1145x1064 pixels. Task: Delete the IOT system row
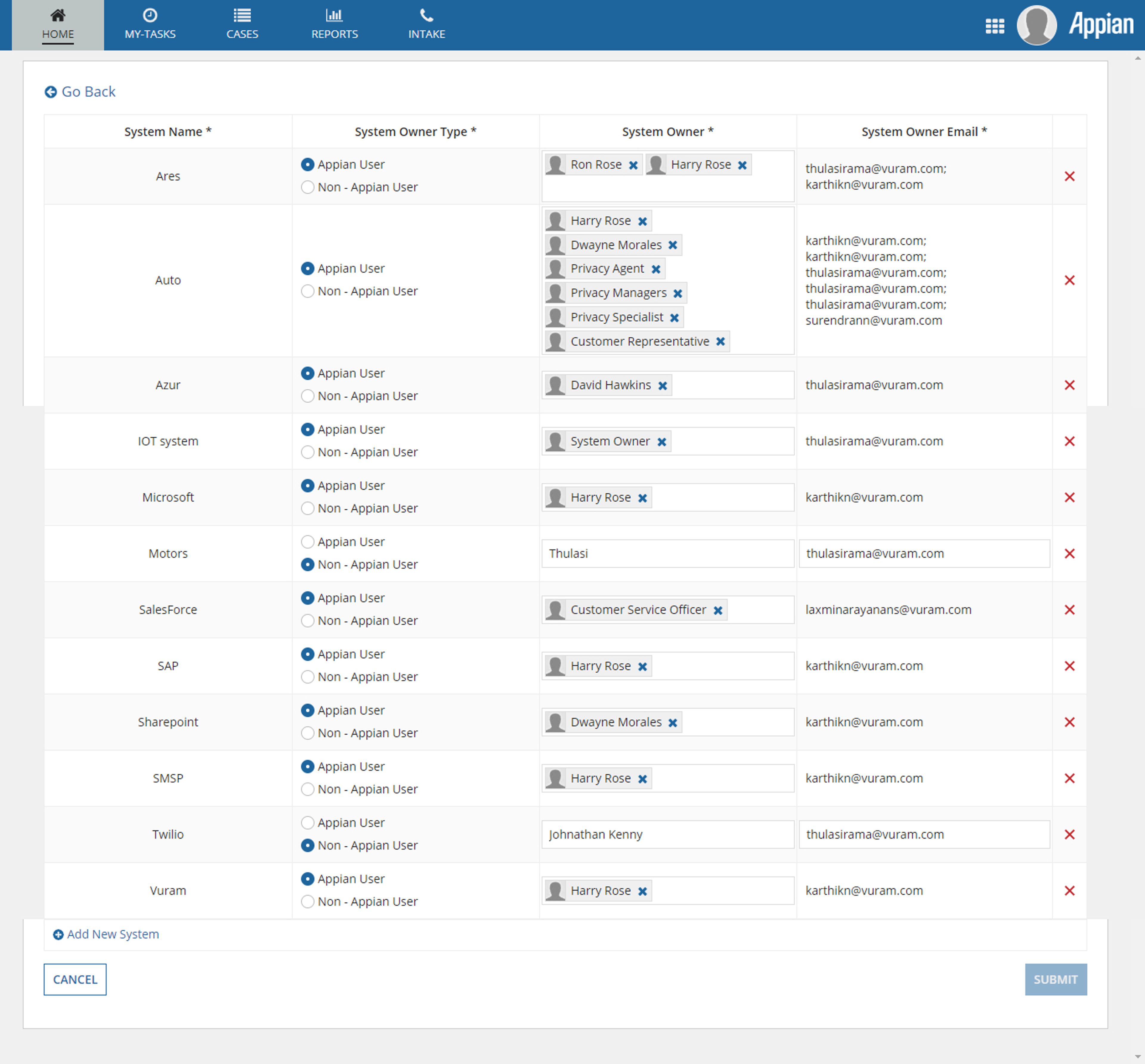point(1070,441)
